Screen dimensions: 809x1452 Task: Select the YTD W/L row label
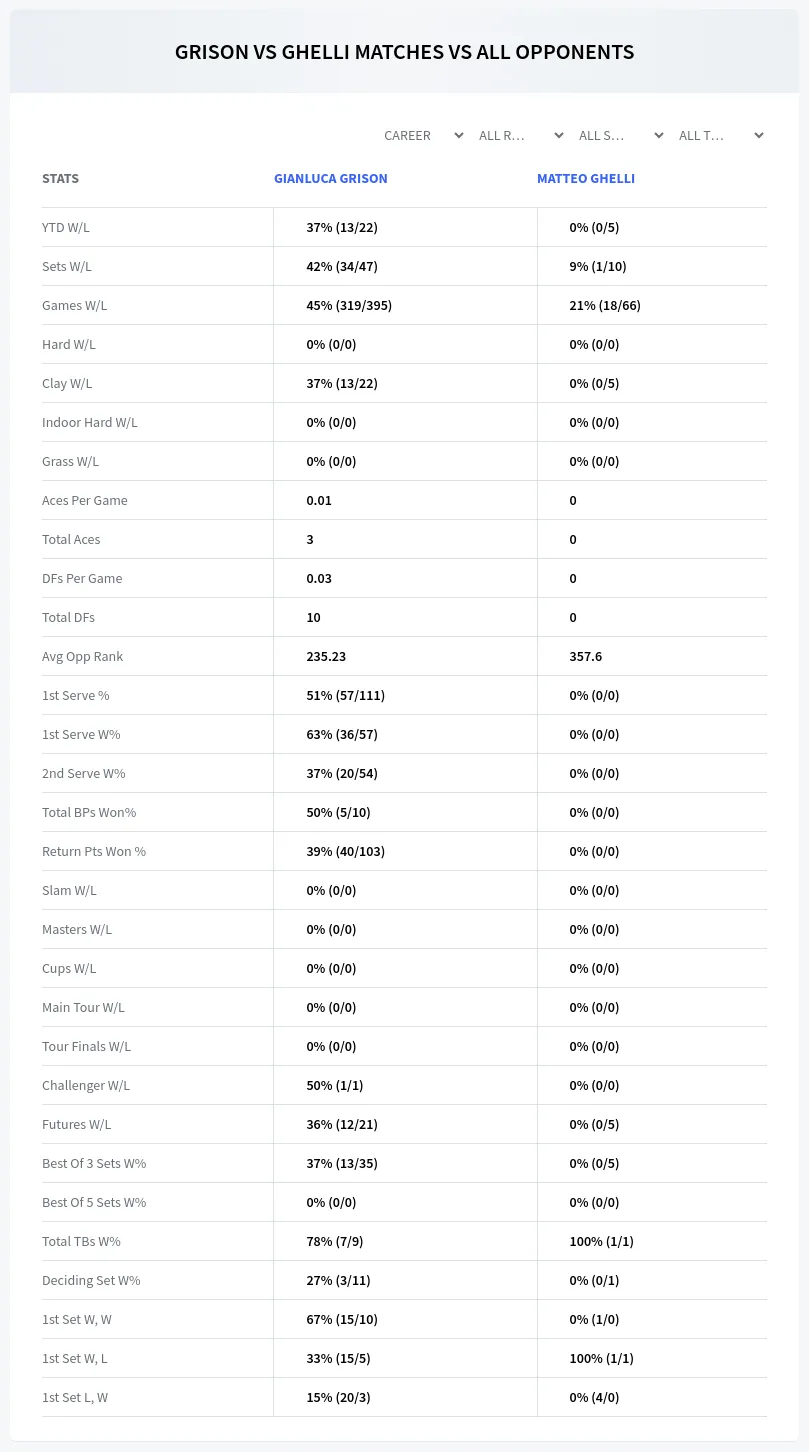66,227
